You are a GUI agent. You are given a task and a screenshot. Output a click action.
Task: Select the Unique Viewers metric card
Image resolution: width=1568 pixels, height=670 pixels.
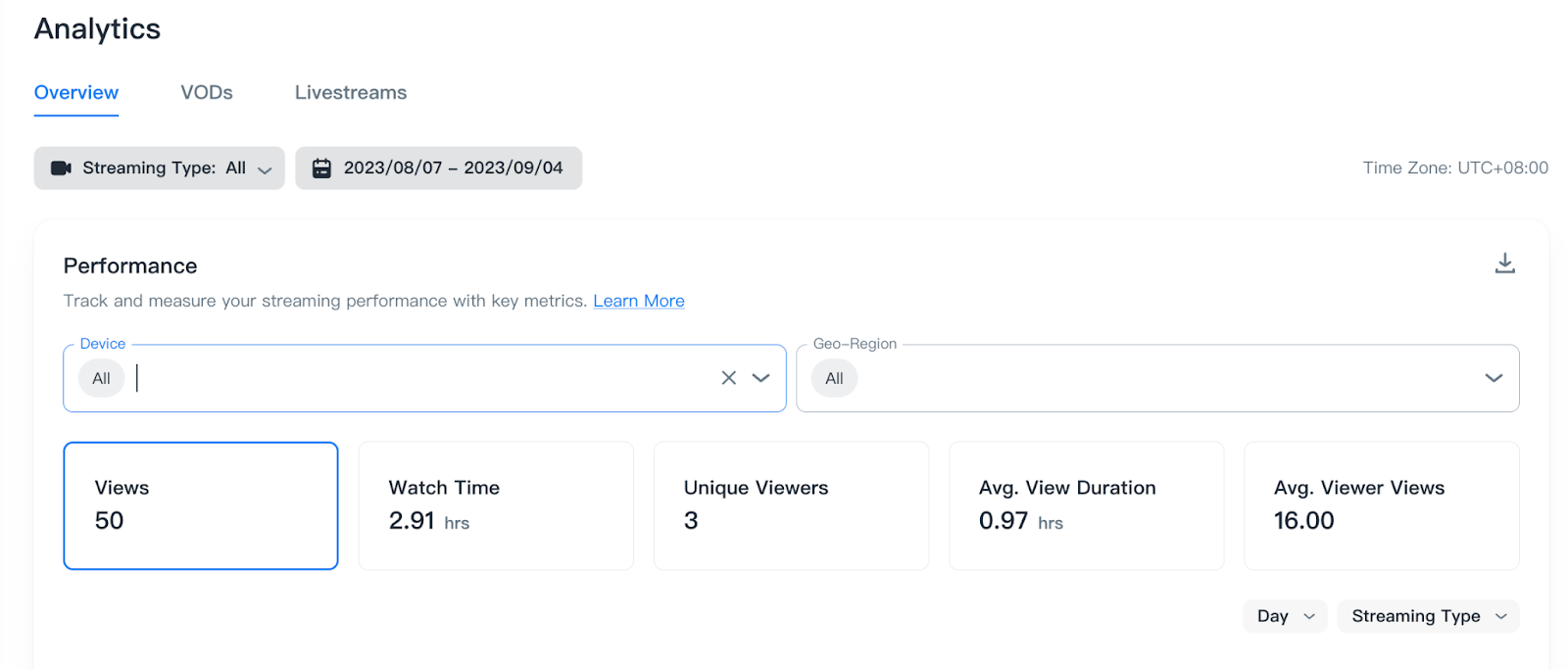(x=791, y=505)
